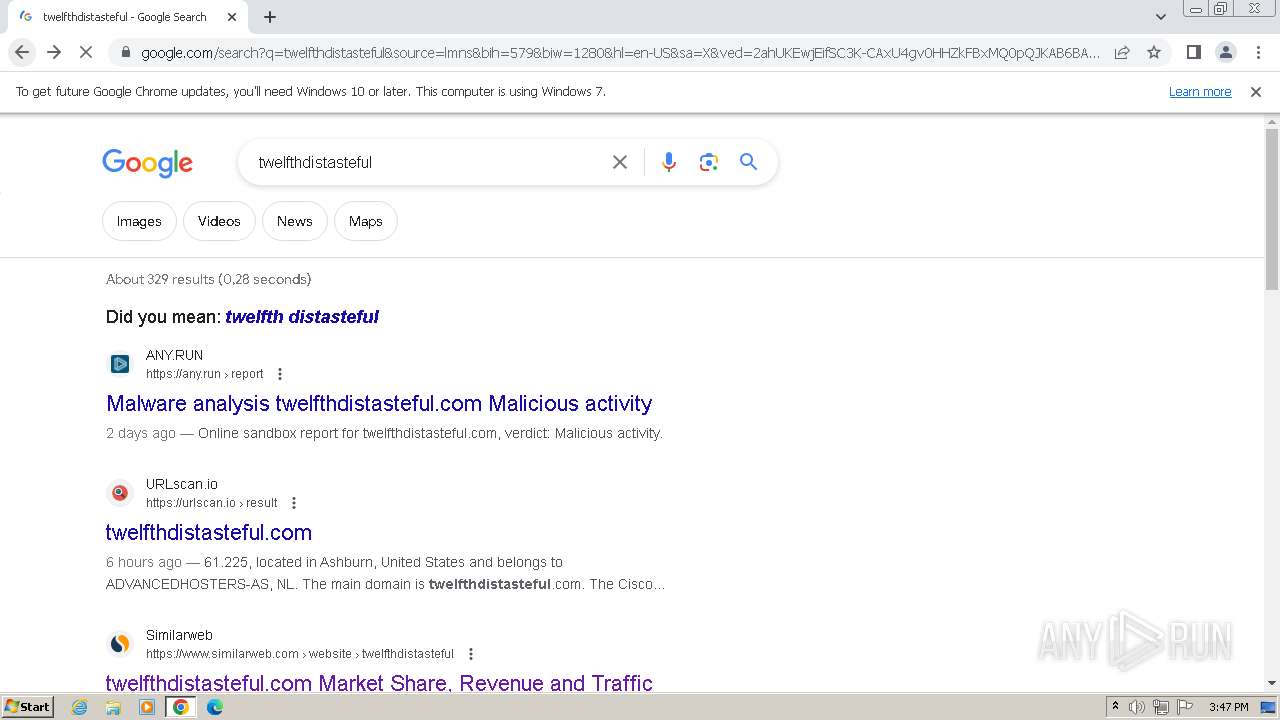This screenshot has width=1280, height=720.
Task: Click the ANY.RUN site name text
Action: click(174, 355)
